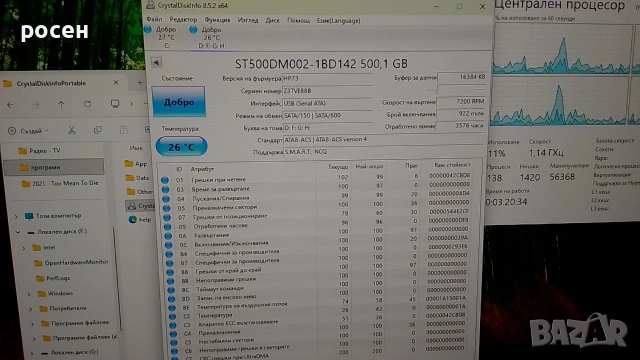Click the firmware version field HP73

327,78
